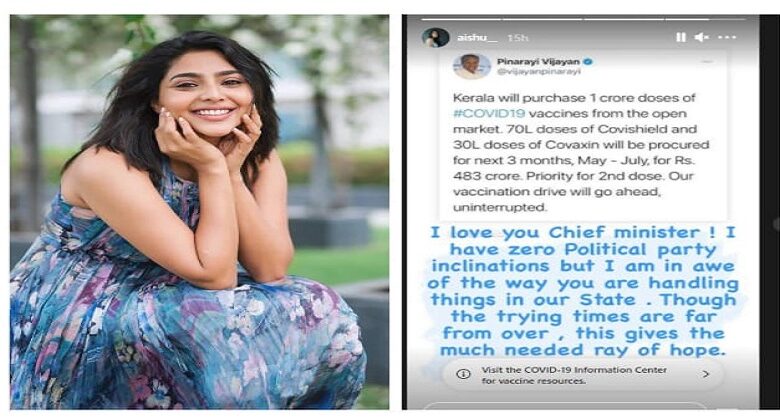Open aishu__ profile picture avatar
The width and height of the screenshot is (780, 420).
point(436,37)
